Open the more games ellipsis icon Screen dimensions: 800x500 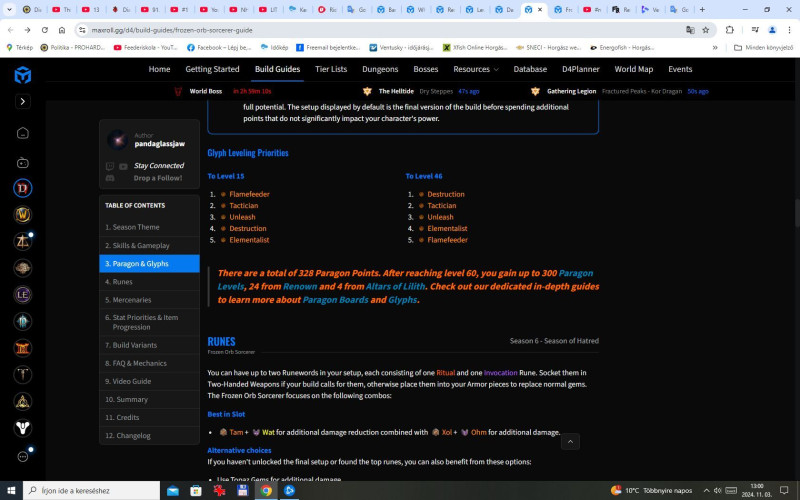click(x=22, y=457)
